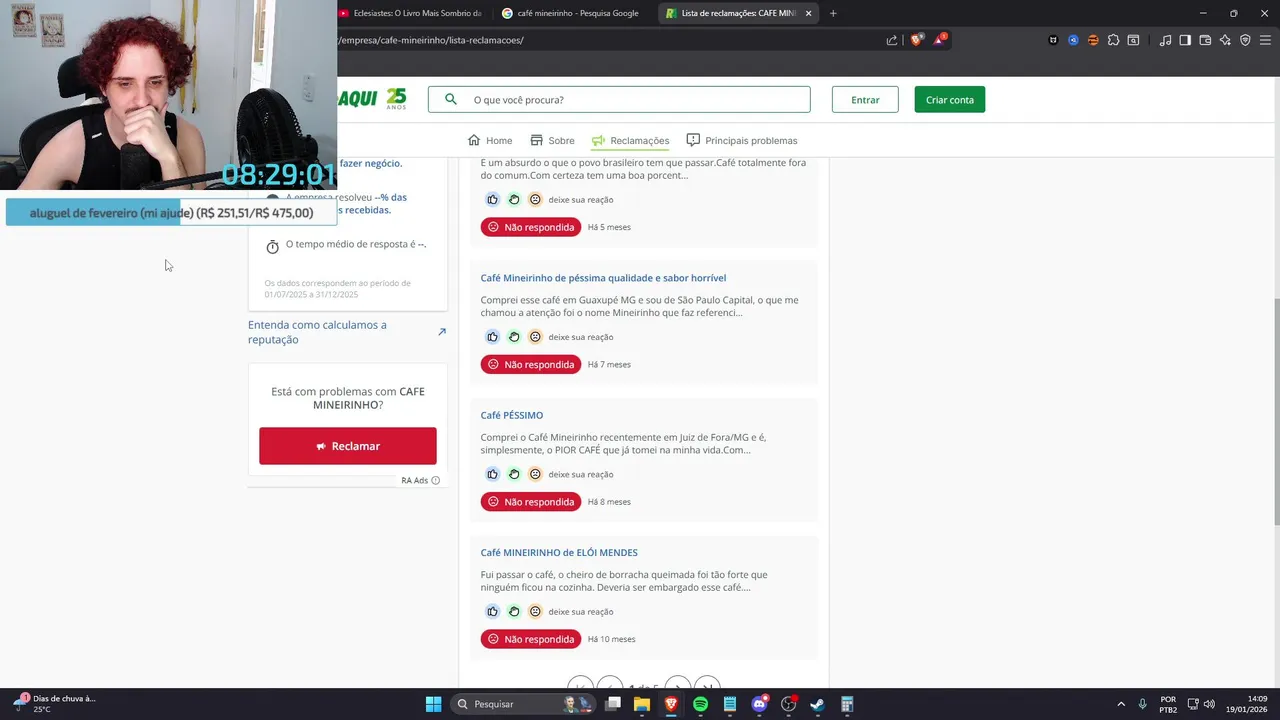Click the black cat extension icon

[x=1053, y=40]
